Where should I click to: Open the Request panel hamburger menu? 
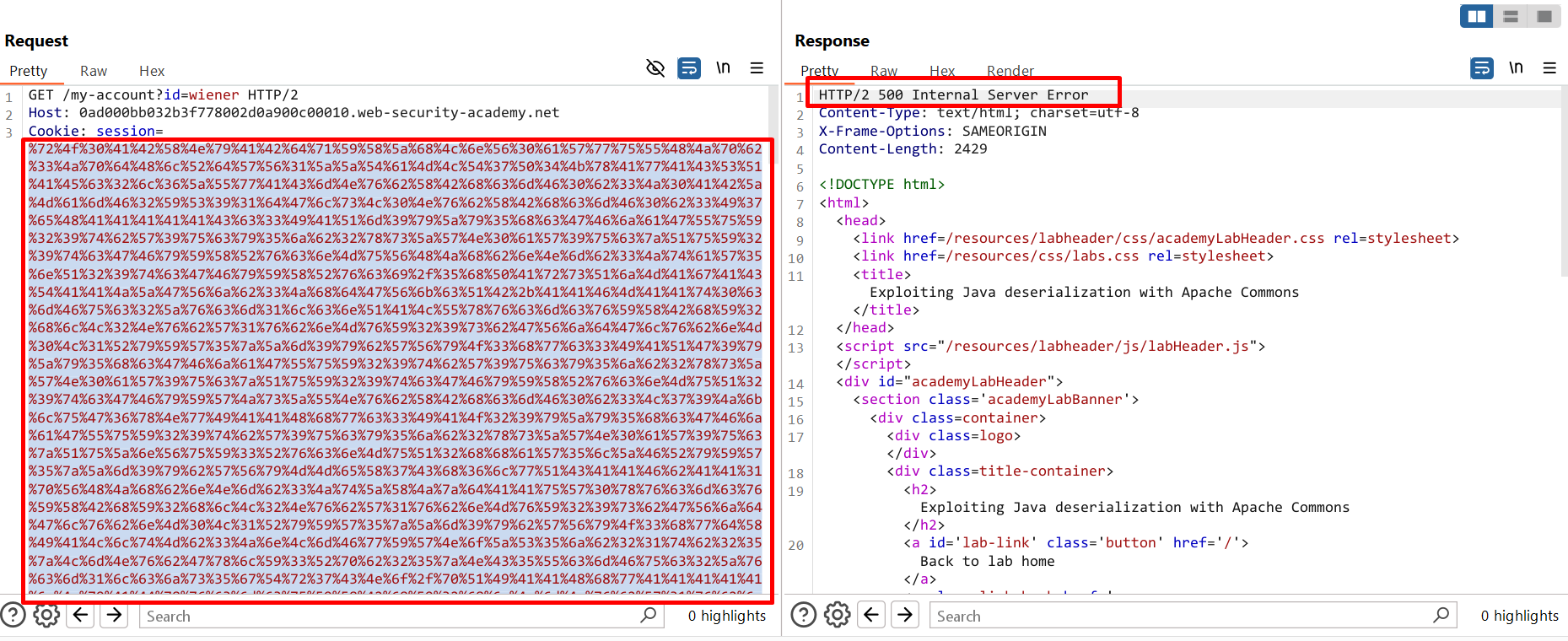[x=757, y=68]
